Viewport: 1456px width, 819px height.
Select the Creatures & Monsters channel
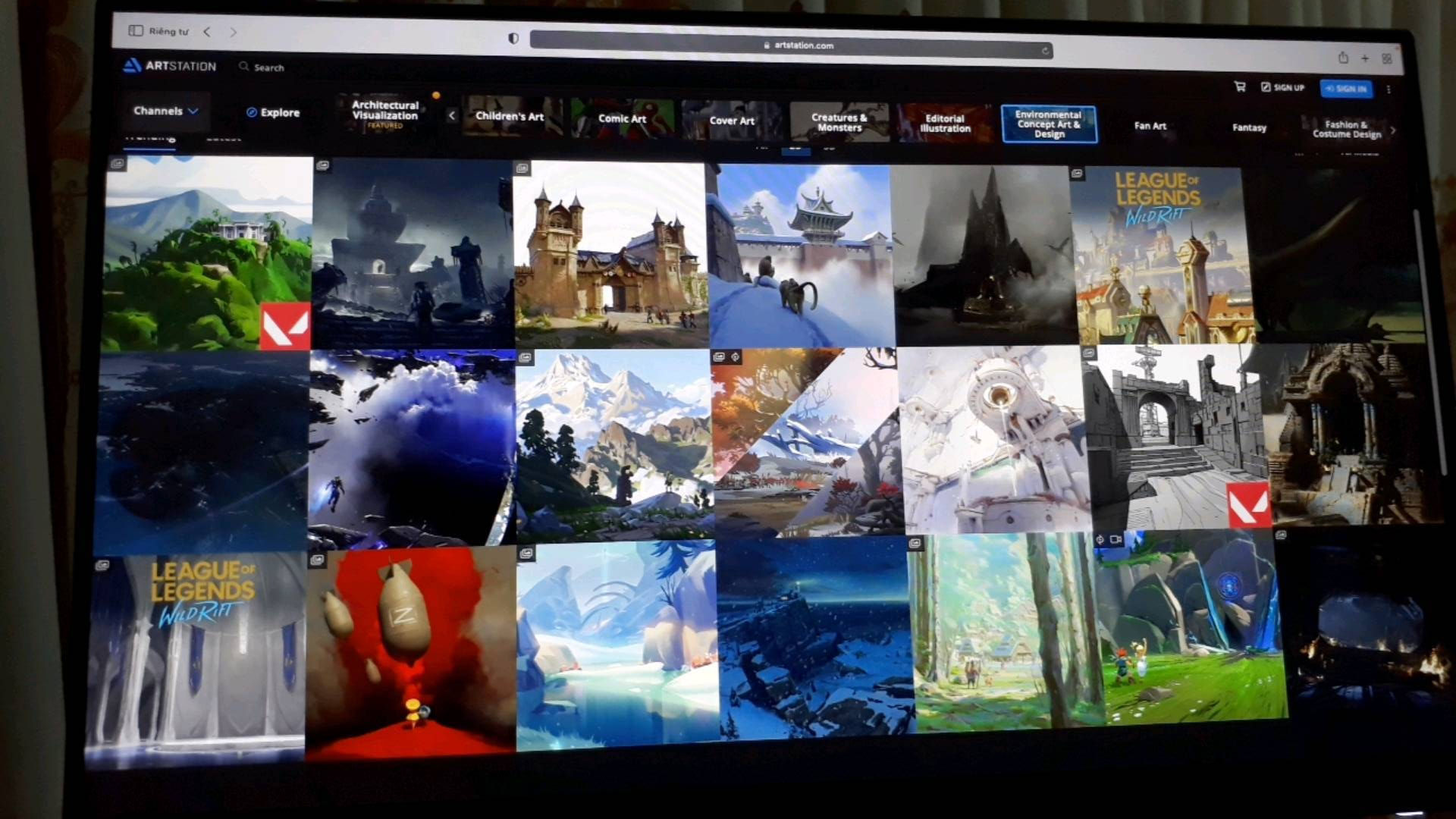pyautogui.click(x=839, y=122)
